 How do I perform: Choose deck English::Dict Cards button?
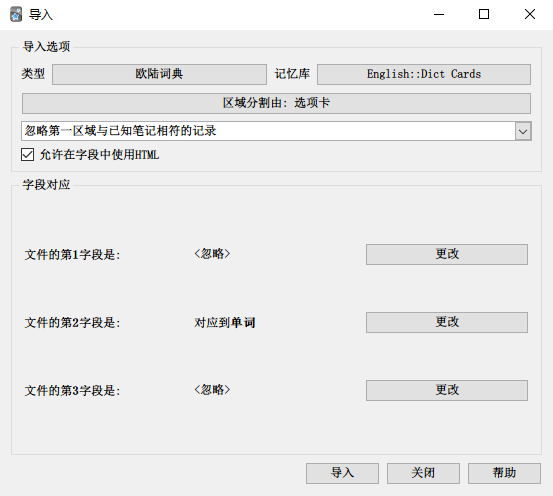coord(424,74)
